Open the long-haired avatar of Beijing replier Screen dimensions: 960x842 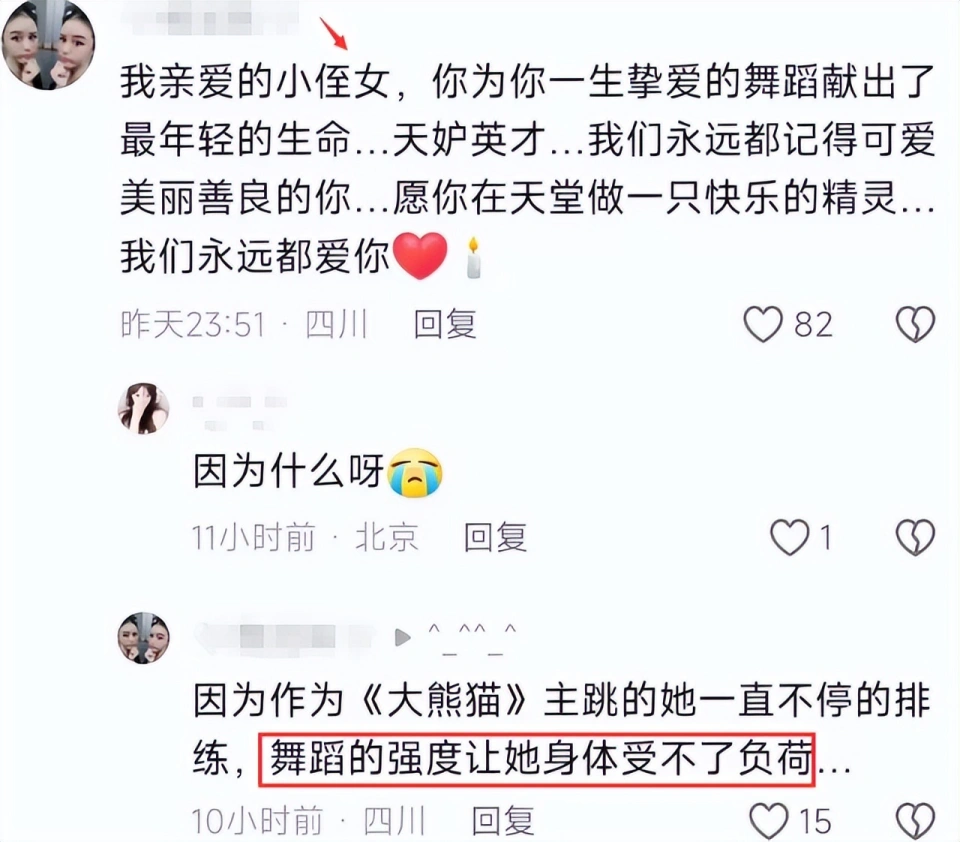point(144,408)
